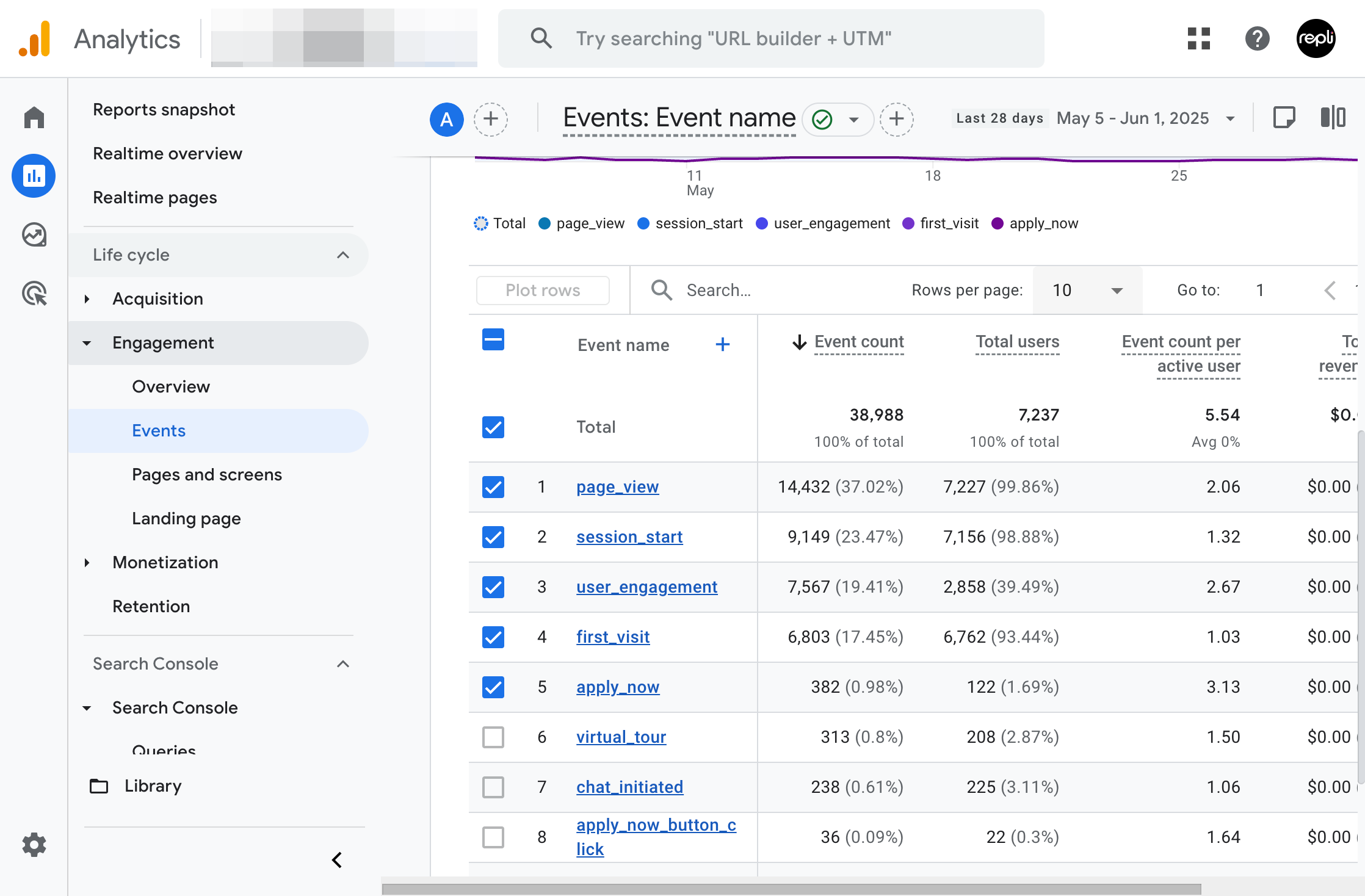1365x896 pixels.
Task: Collapse the navigation panel with the left arrow
Action: pyautogui.click(x=337, y=860)
